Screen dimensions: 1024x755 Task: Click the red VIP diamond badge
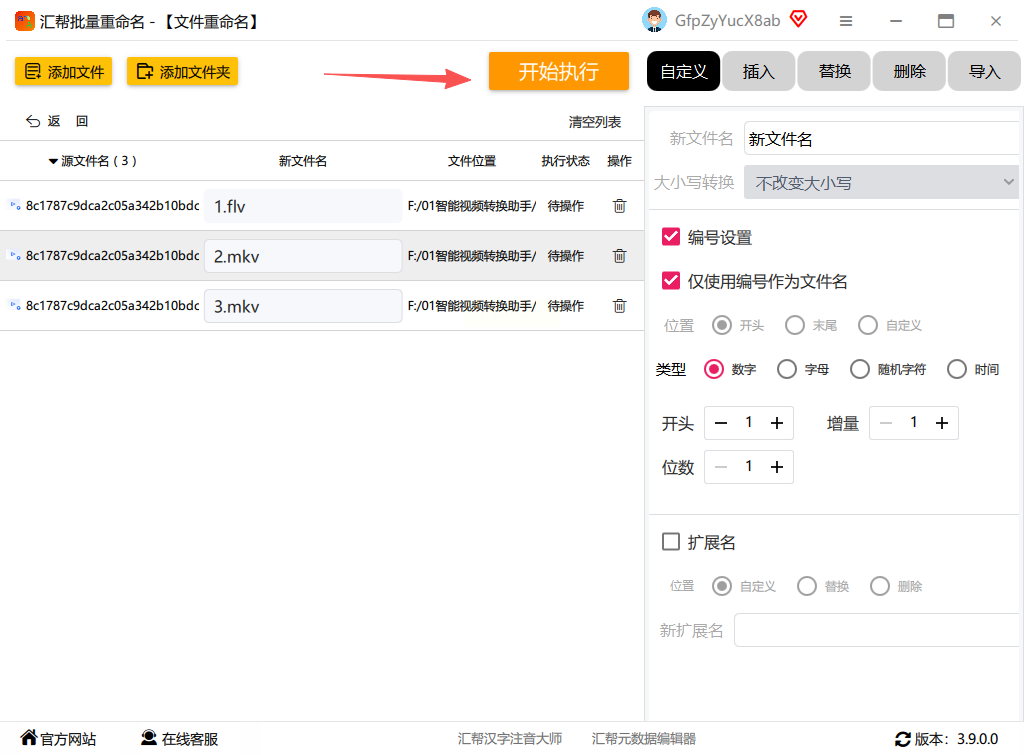tap(798, 19)
